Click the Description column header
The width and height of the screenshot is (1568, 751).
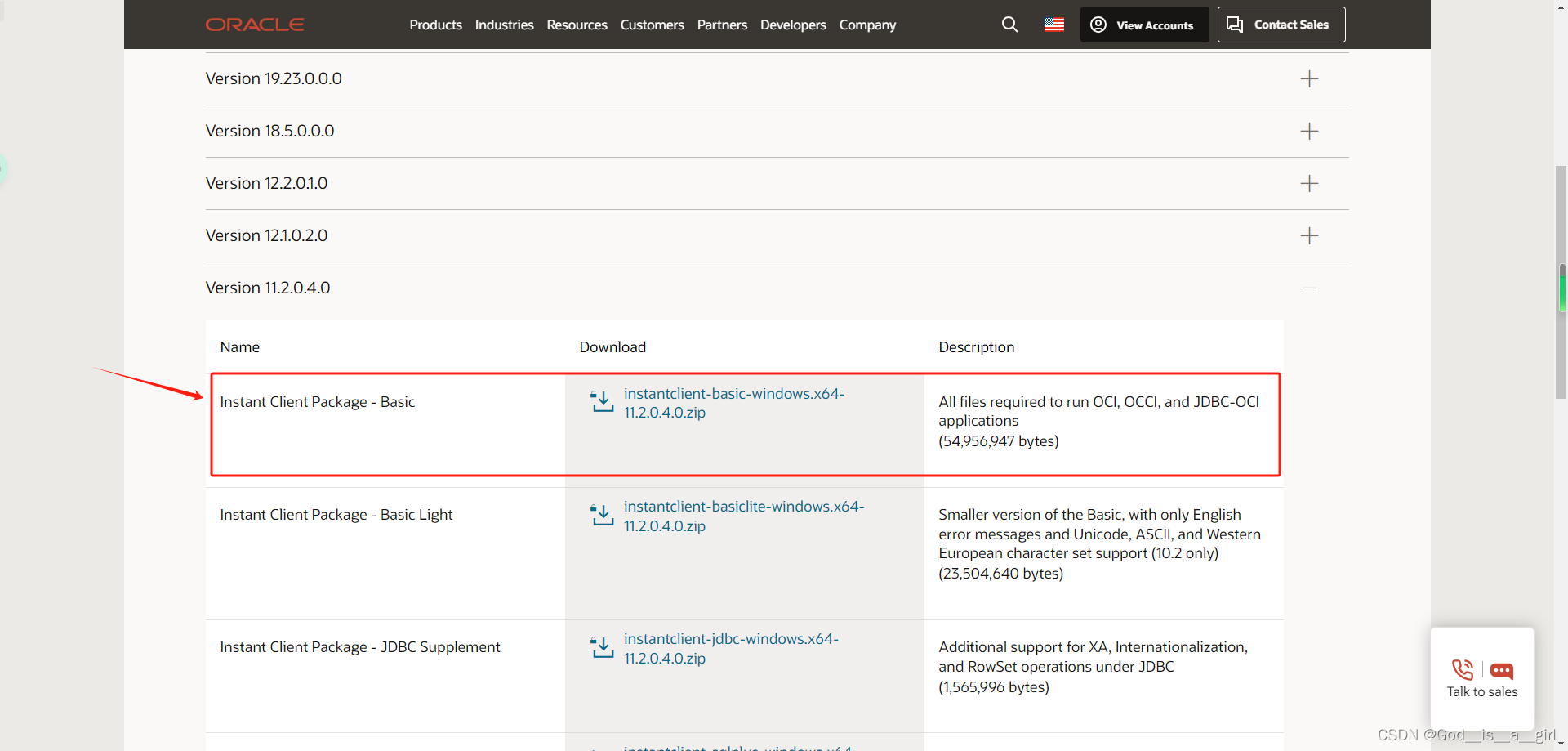pos(977,347)
